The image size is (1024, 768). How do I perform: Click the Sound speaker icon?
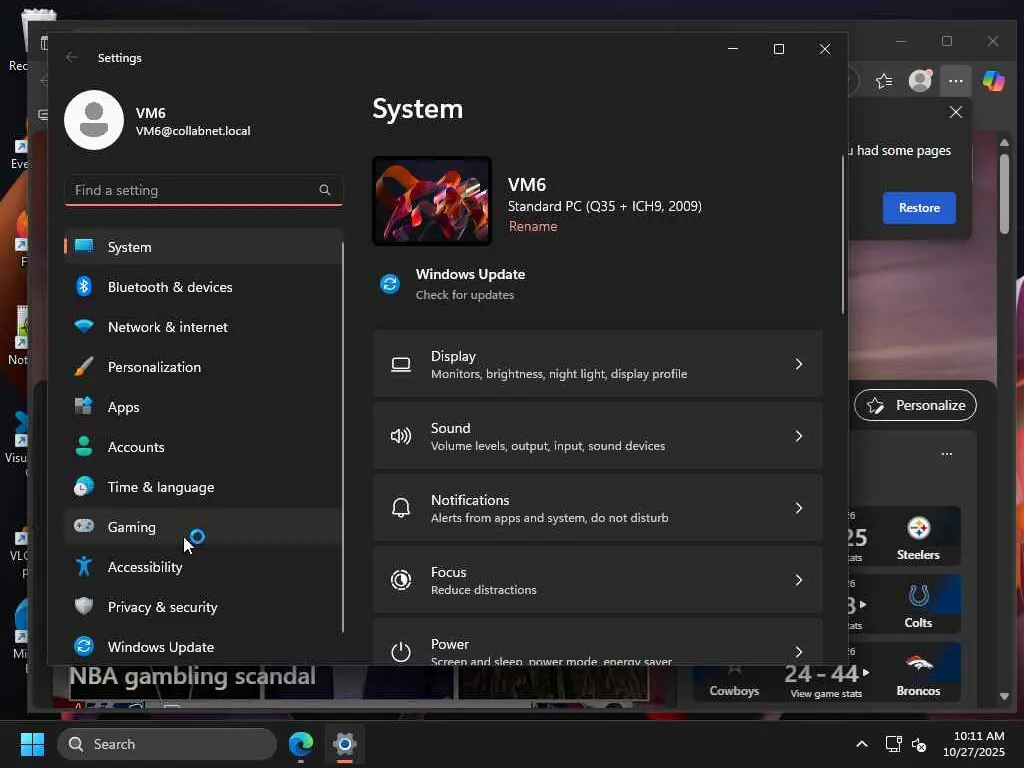[x=401, y=436]
